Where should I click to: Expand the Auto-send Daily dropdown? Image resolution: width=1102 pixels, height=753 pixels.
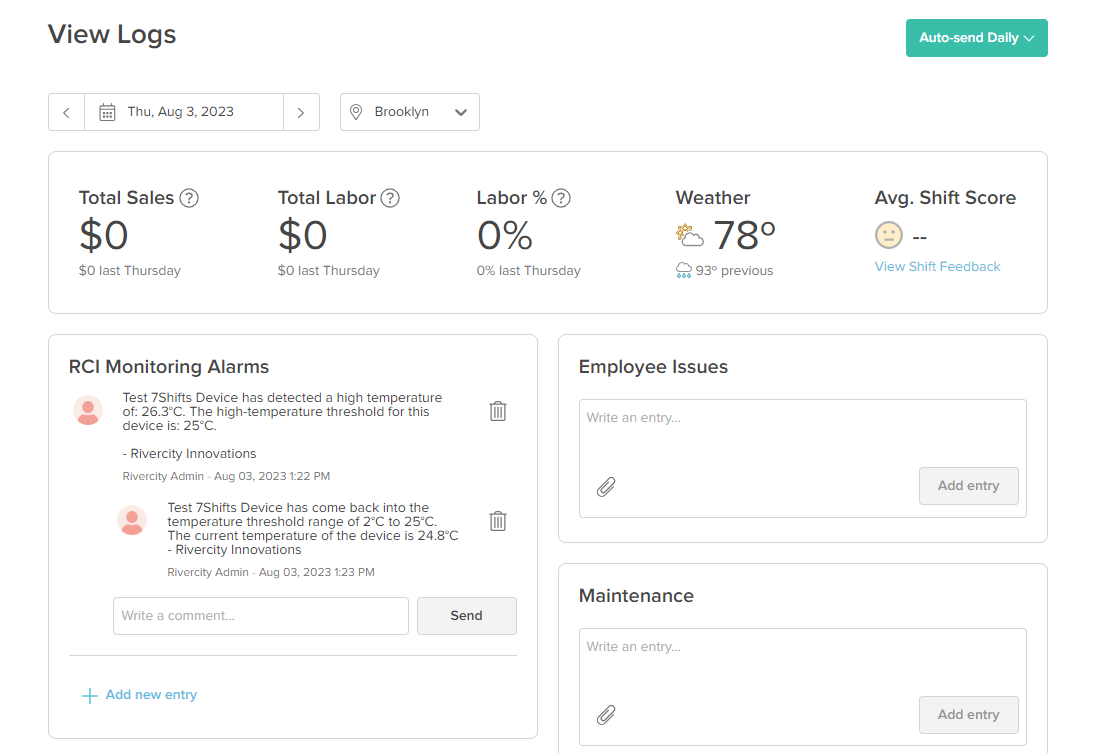[x=976, y=38]
